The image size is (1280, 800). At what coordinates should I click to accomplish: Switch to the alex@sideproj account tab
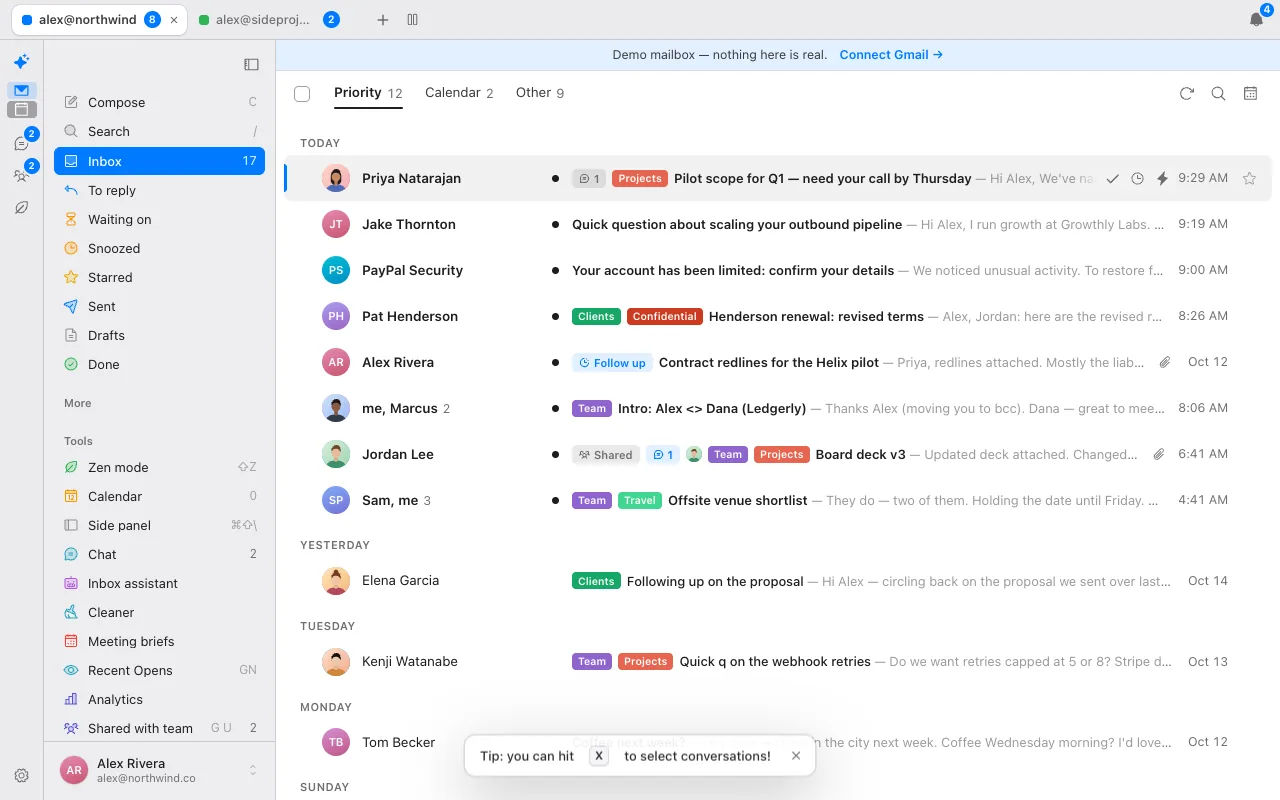point(270,20)
